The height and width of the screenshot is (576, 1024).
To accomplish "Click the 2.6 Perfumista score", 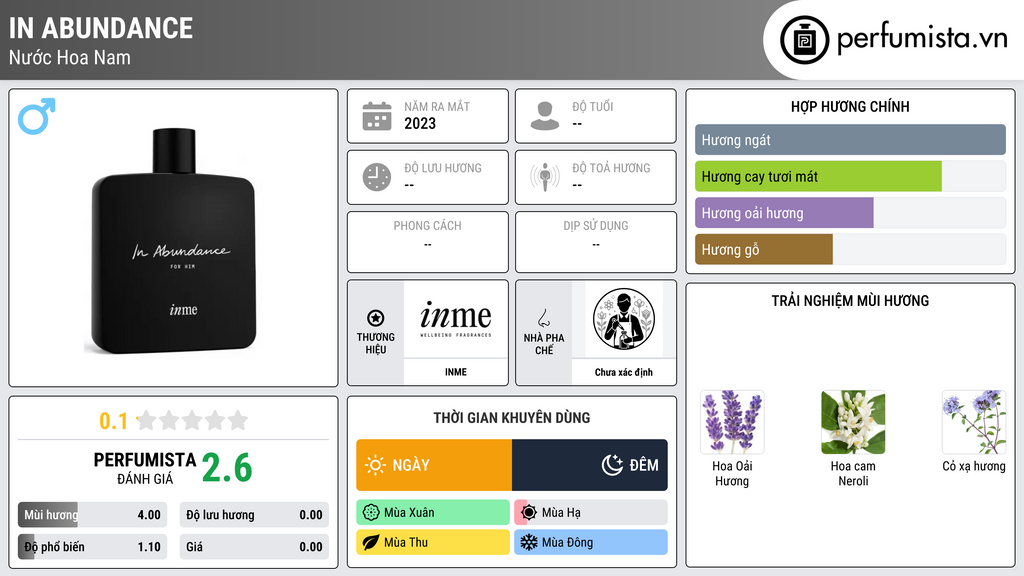I will click(x=227, y=468).
